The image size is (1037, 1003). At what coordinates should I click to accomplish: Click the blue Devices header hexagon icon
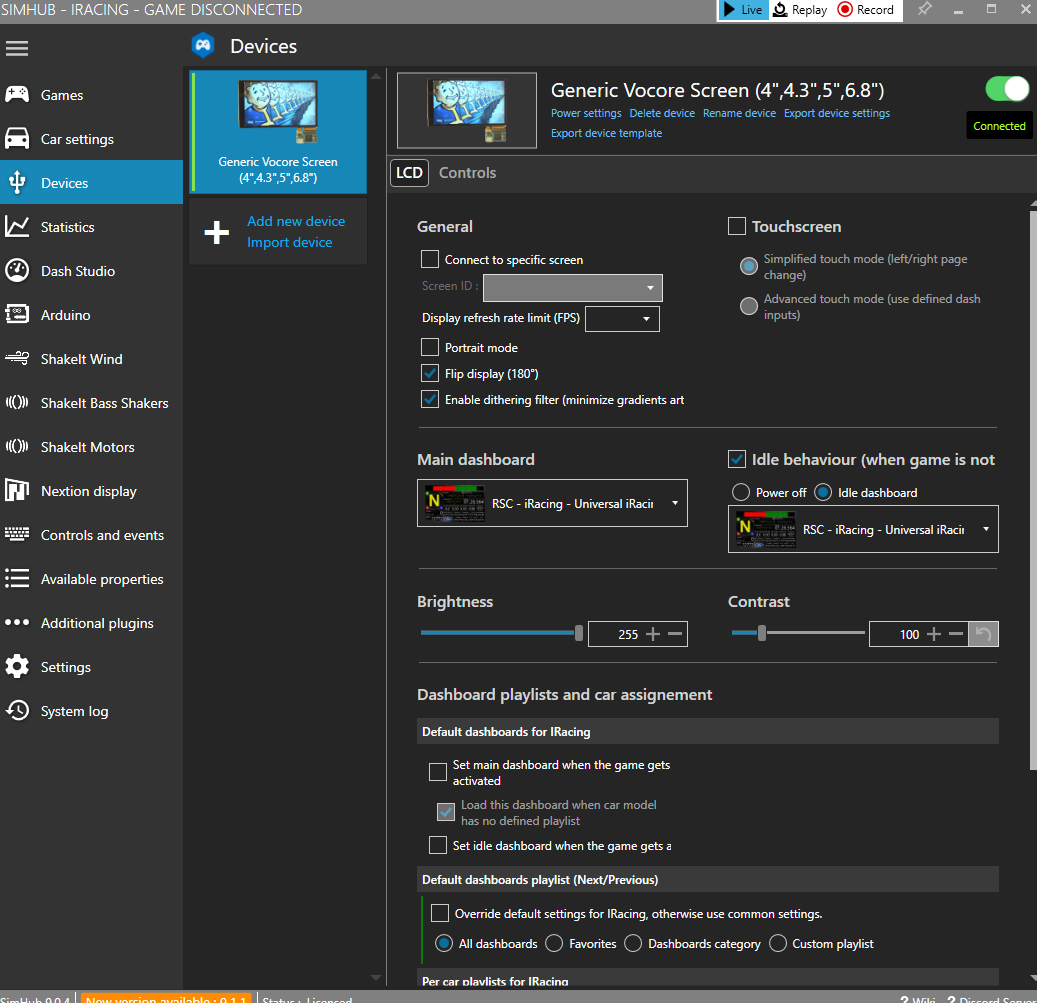[x=203, y=46]
